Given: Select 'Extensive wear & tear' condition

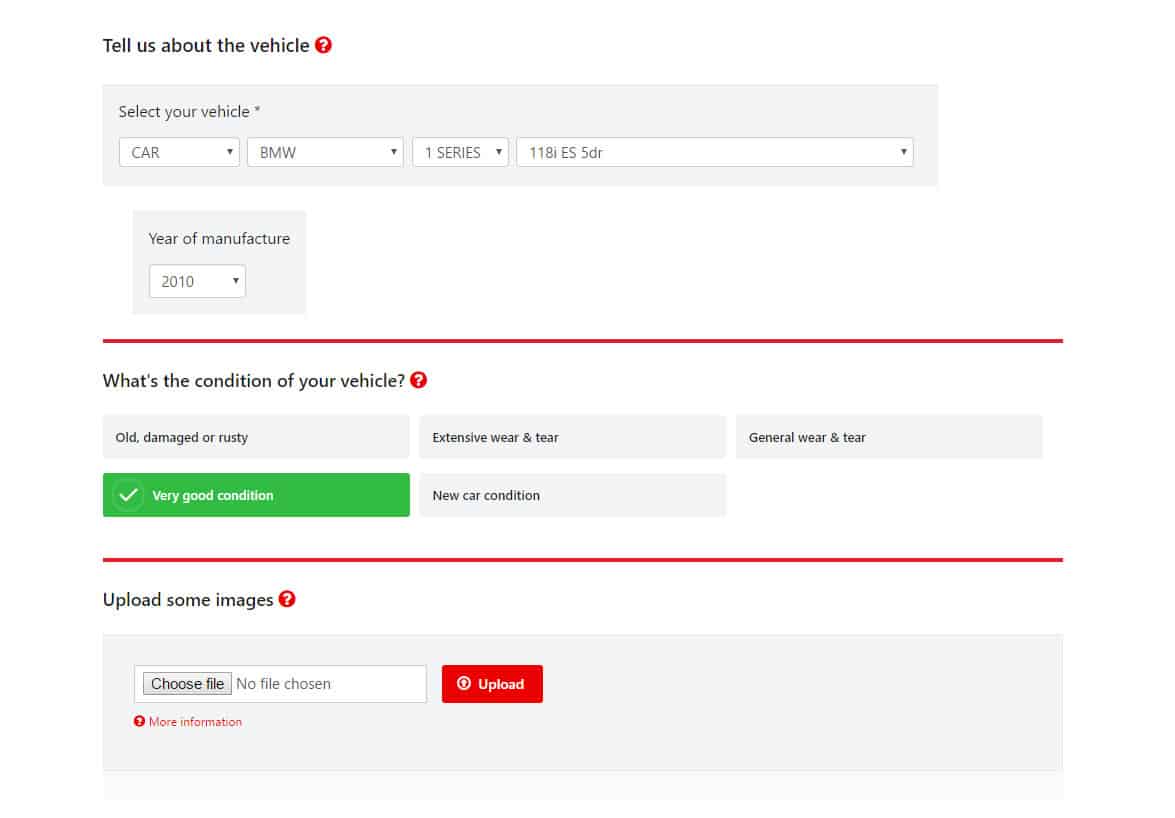Looking at the screenshot, I should [573, 437].
